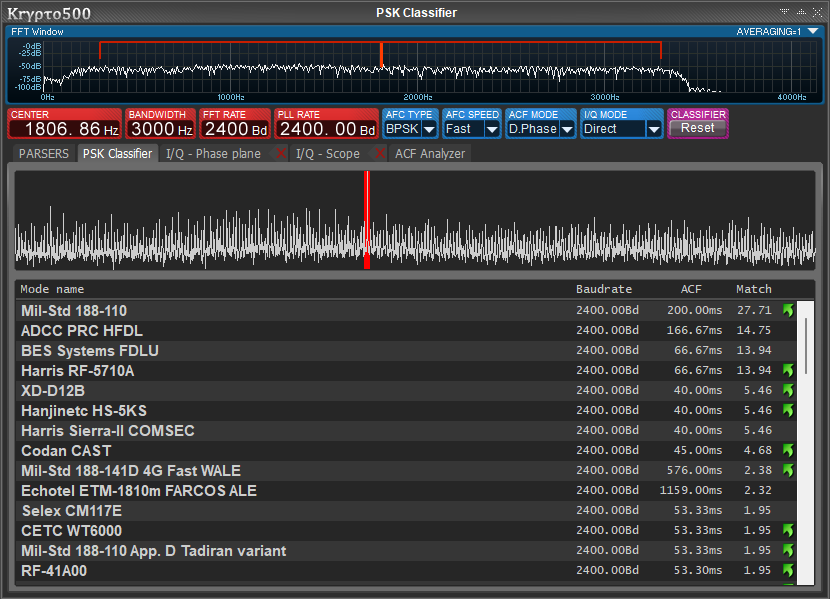Click the ACF column header

[x=691, y=289]
